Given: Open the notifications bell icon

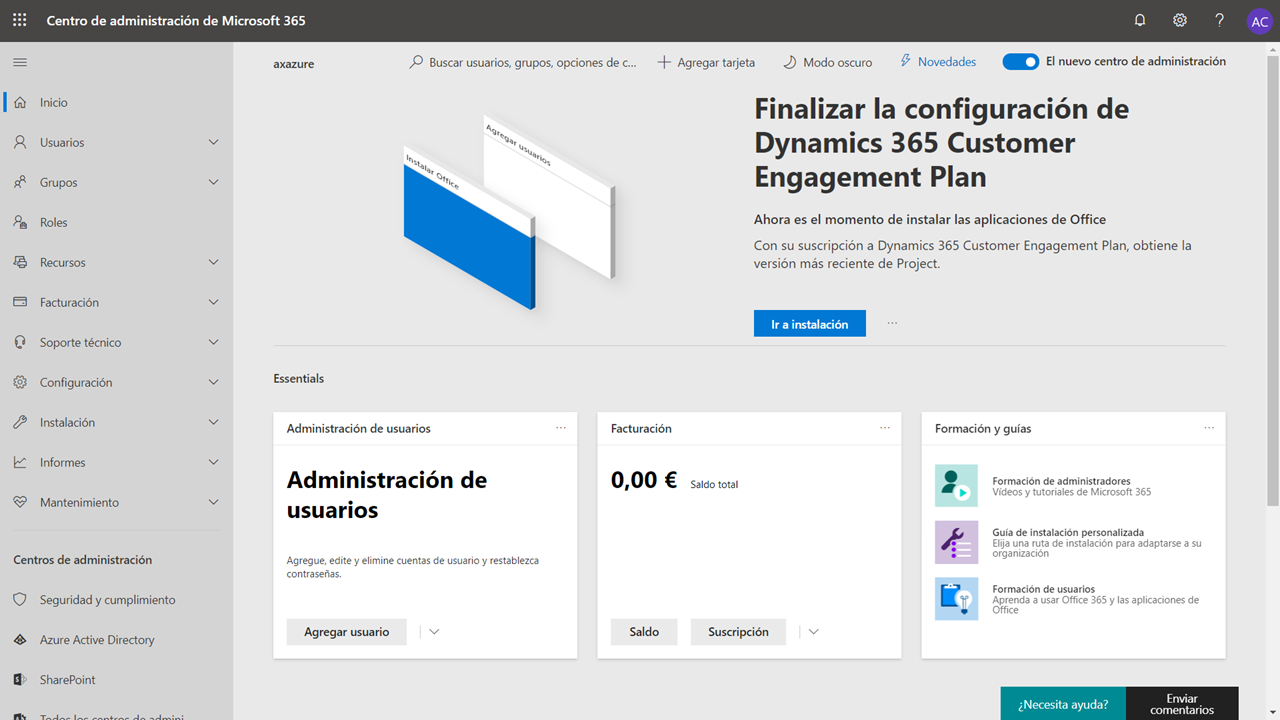Looking at the screenshot, I should click(1140, 20).
